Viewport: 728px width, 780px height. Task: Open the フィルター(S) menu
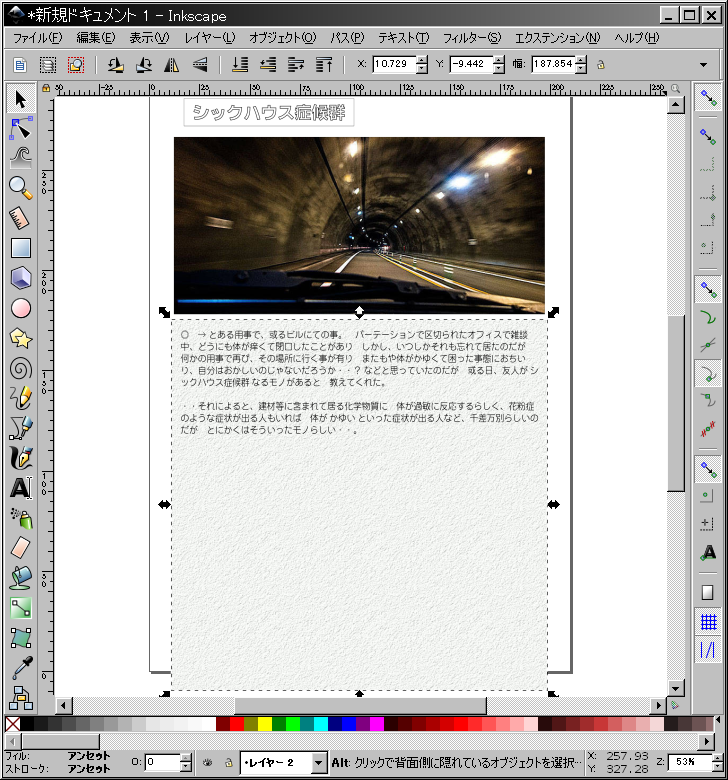point(472,38)
